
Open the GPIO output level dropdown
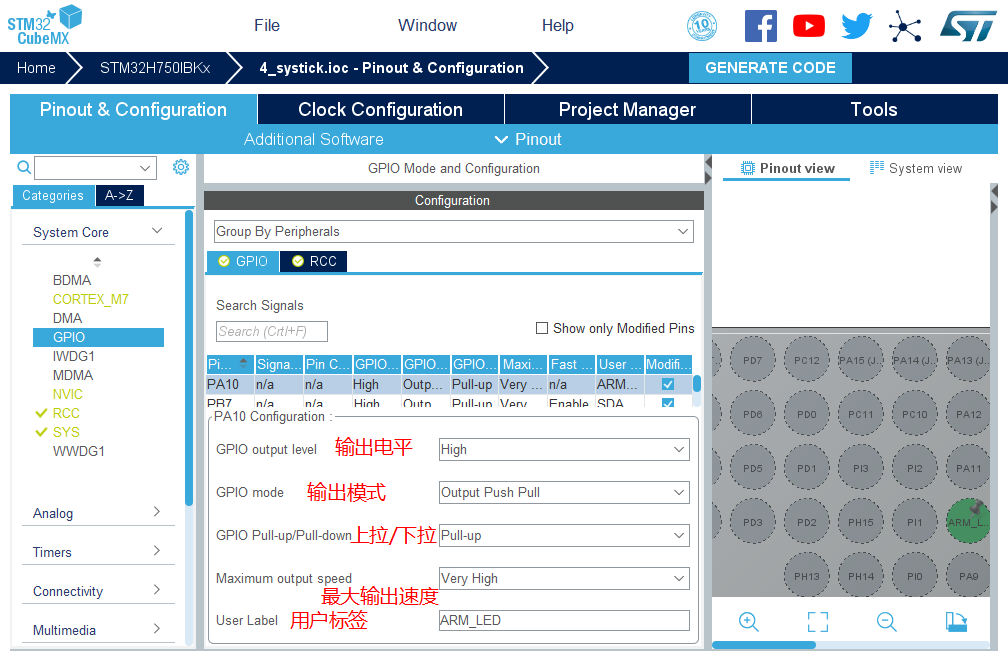[x=564, y=450]
